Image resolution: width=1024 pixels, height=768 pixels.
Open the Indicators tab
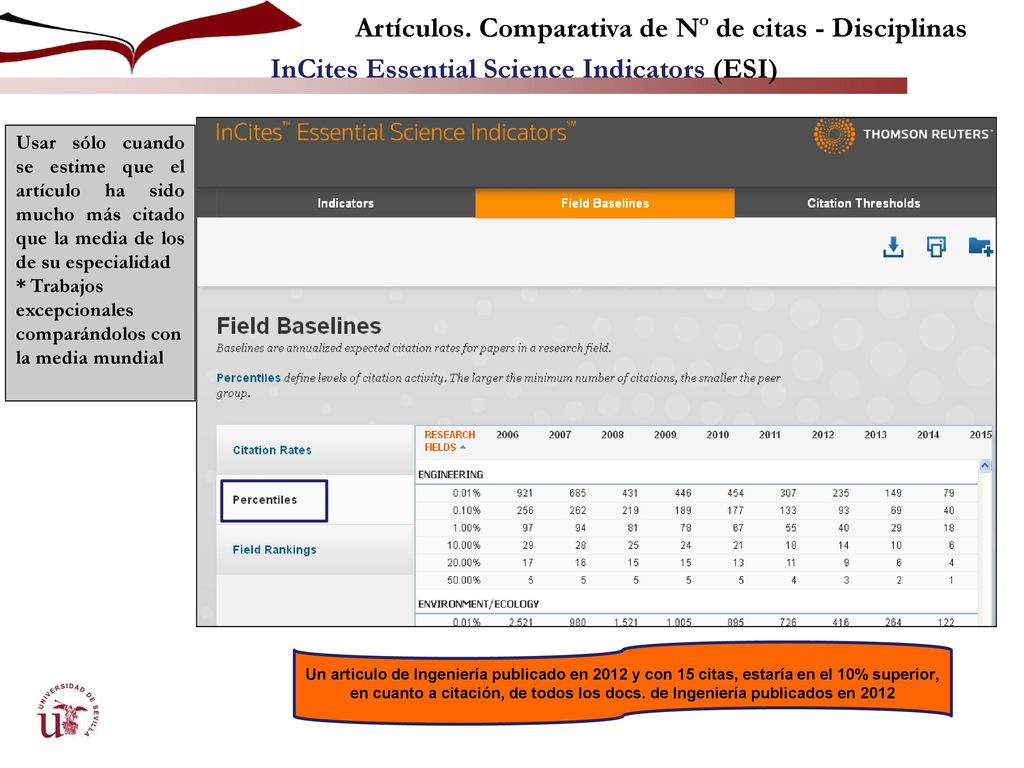[x=345, y=203]
